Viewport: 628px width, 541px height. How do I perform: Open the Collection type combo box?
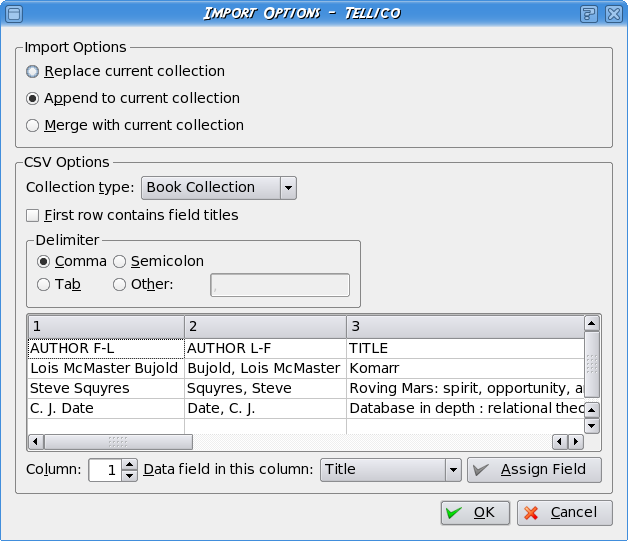219,188
